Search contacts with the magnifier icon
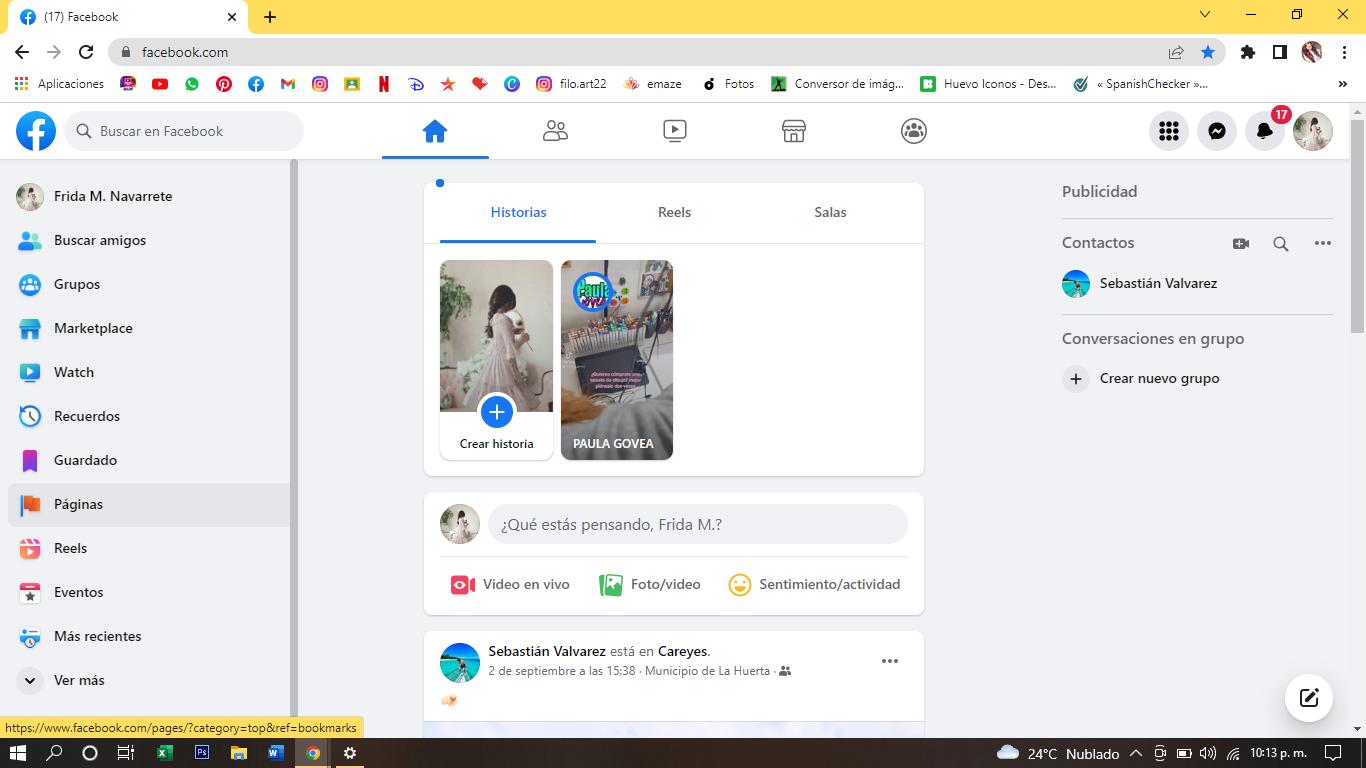The width and height of the screenshot is (1366, 768). [x=1281, y=243]
